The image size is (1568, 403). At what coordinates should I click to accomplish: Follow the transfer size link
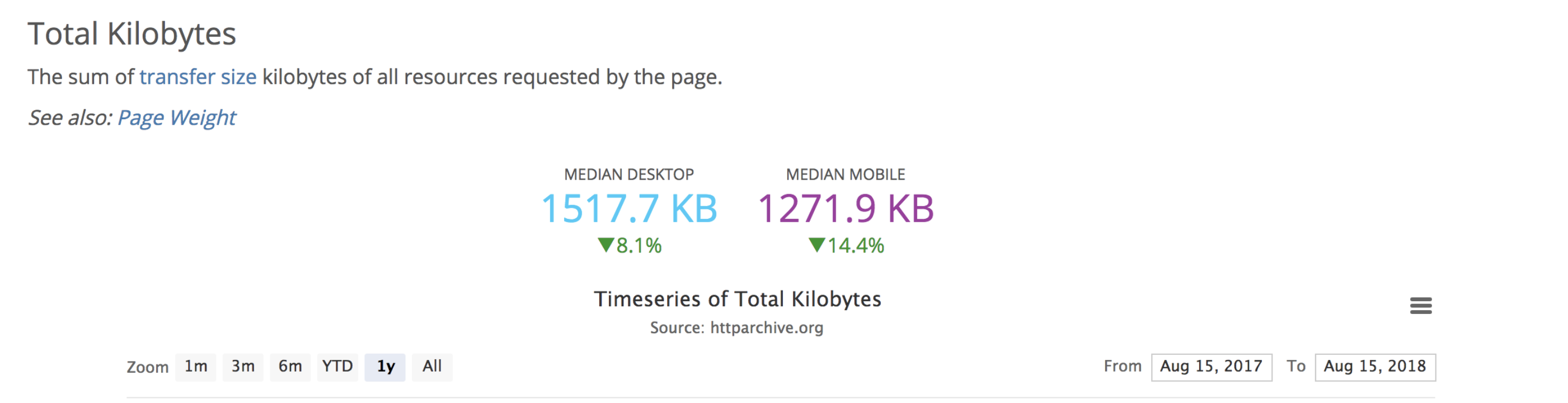coord(198,77)
